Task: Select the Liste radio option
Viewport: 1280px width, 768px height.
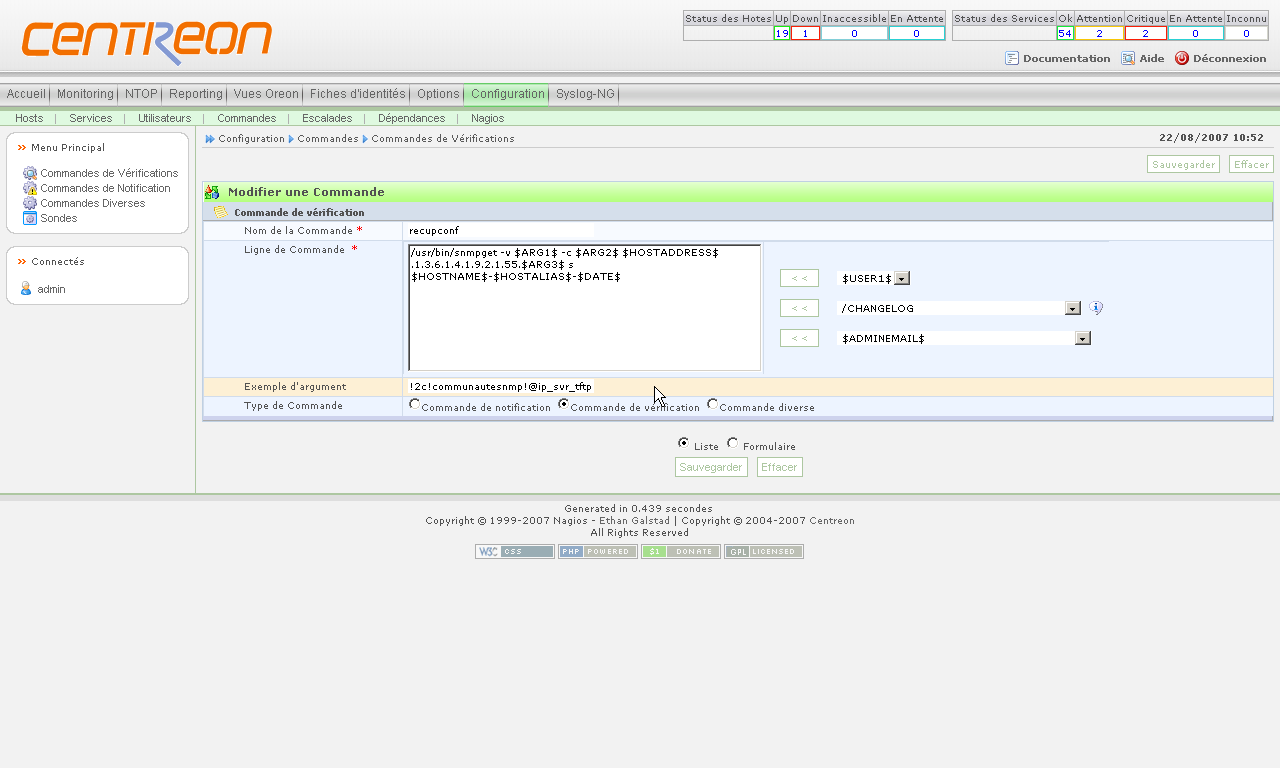Action: 684,443
